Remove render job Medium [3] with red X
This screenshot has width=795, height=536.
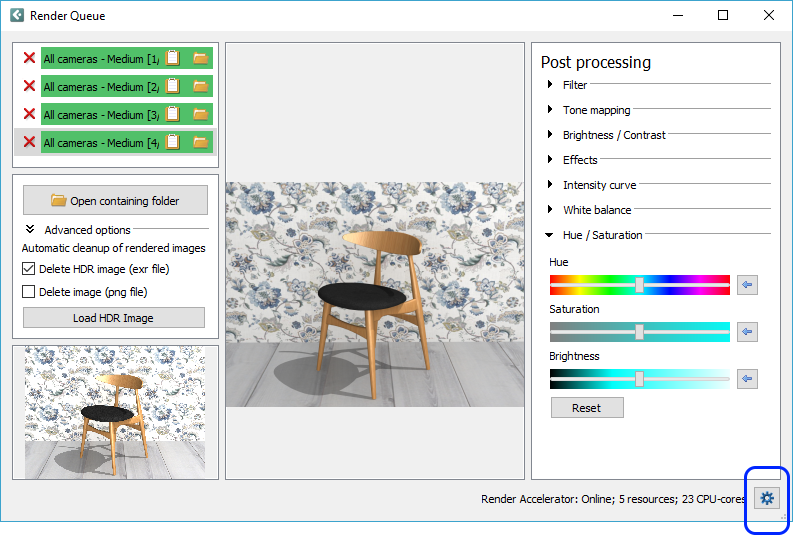pyautogui.click(x=29, y=114)
